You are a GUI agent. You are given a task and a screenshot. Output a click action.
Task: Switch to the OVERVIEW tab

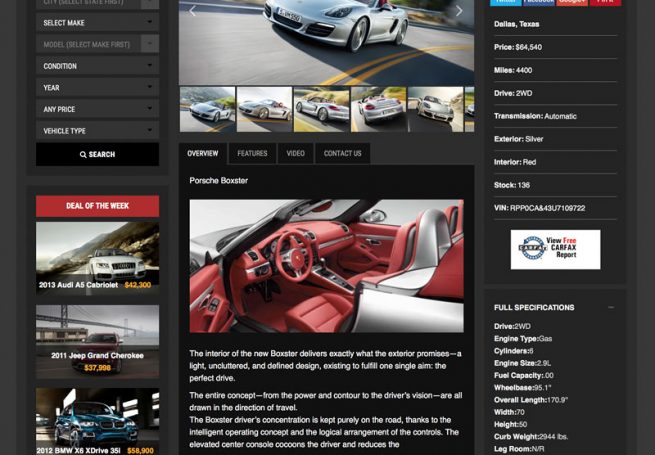tap(203, 153)
